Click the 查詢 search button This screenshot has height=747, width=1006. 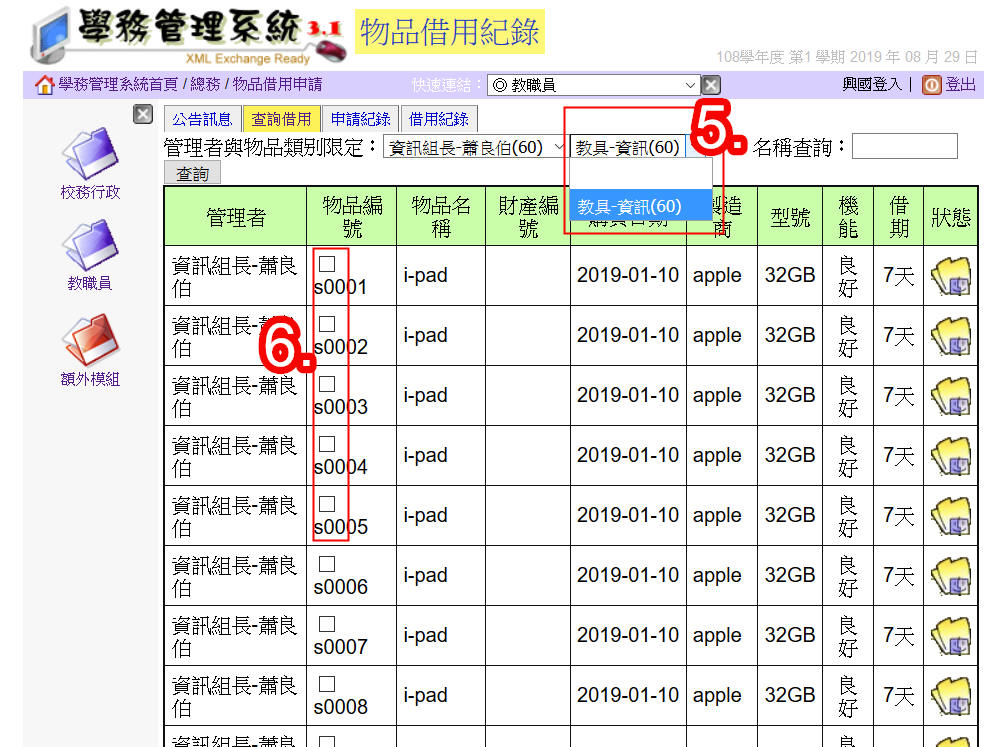click(x=192, y=173)
